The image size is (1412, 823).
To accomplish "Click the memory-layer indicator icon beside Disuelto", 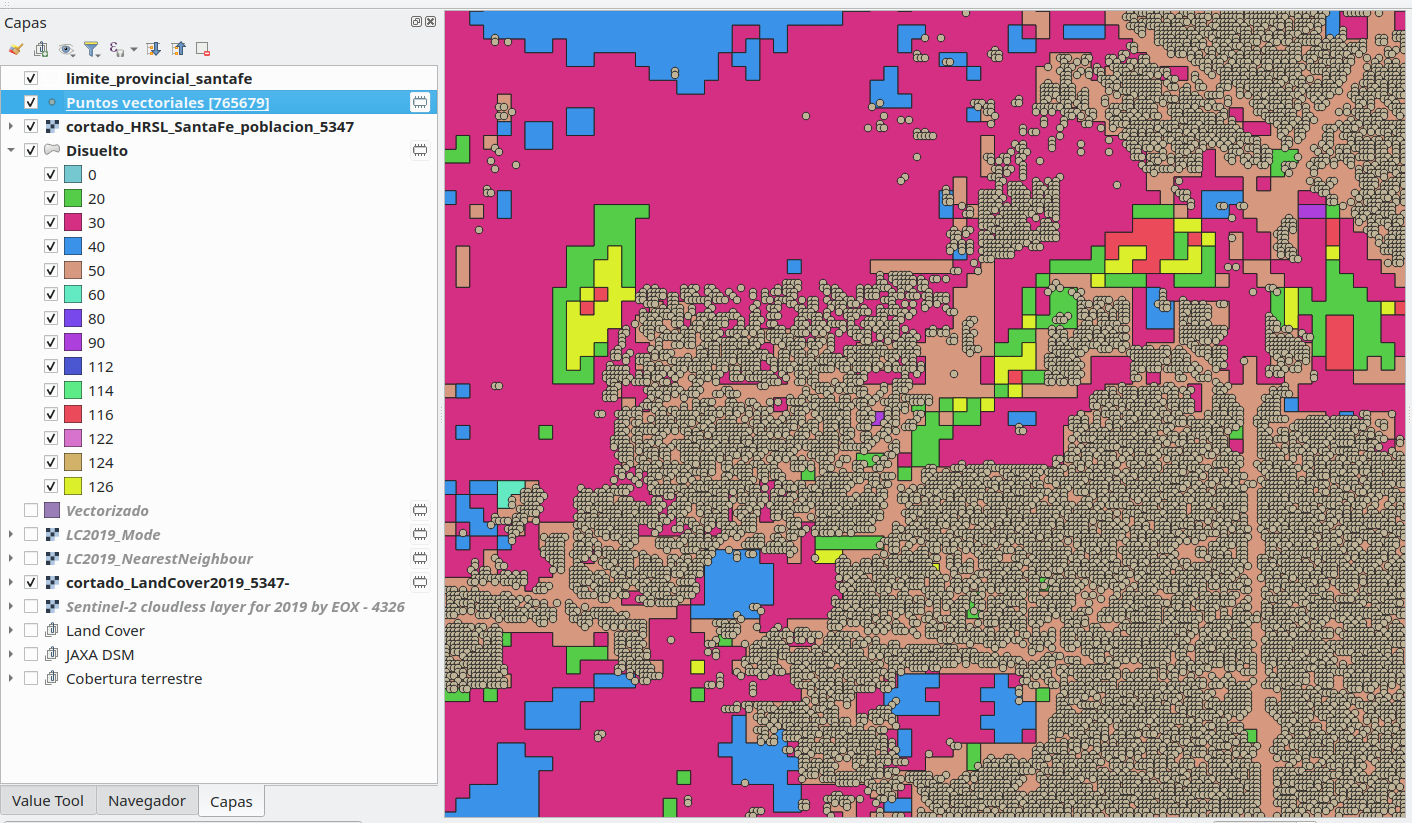I will (420, 150).
